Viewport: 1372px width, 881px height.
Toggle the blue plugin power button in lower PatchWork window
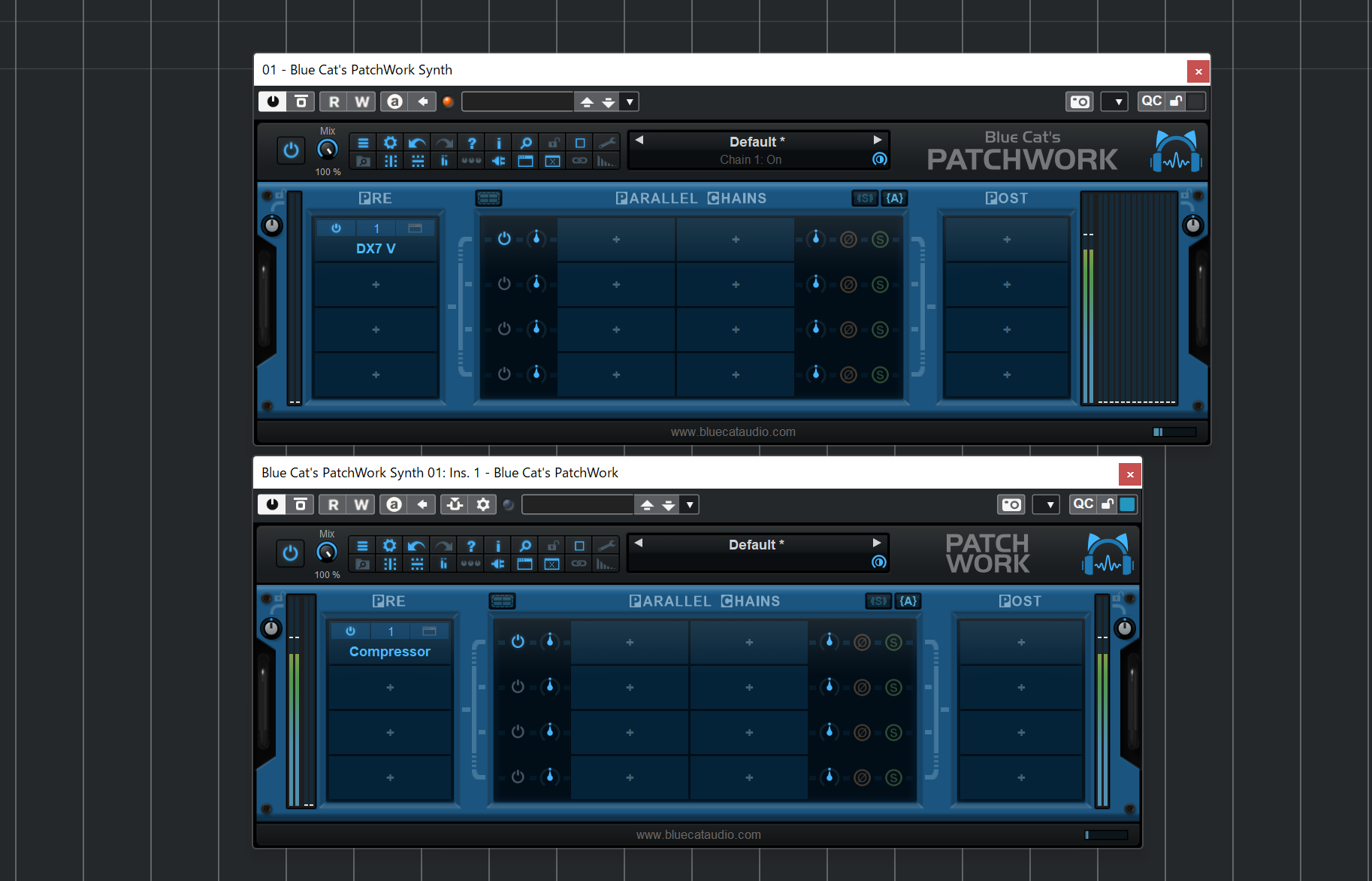pos(290,553)
